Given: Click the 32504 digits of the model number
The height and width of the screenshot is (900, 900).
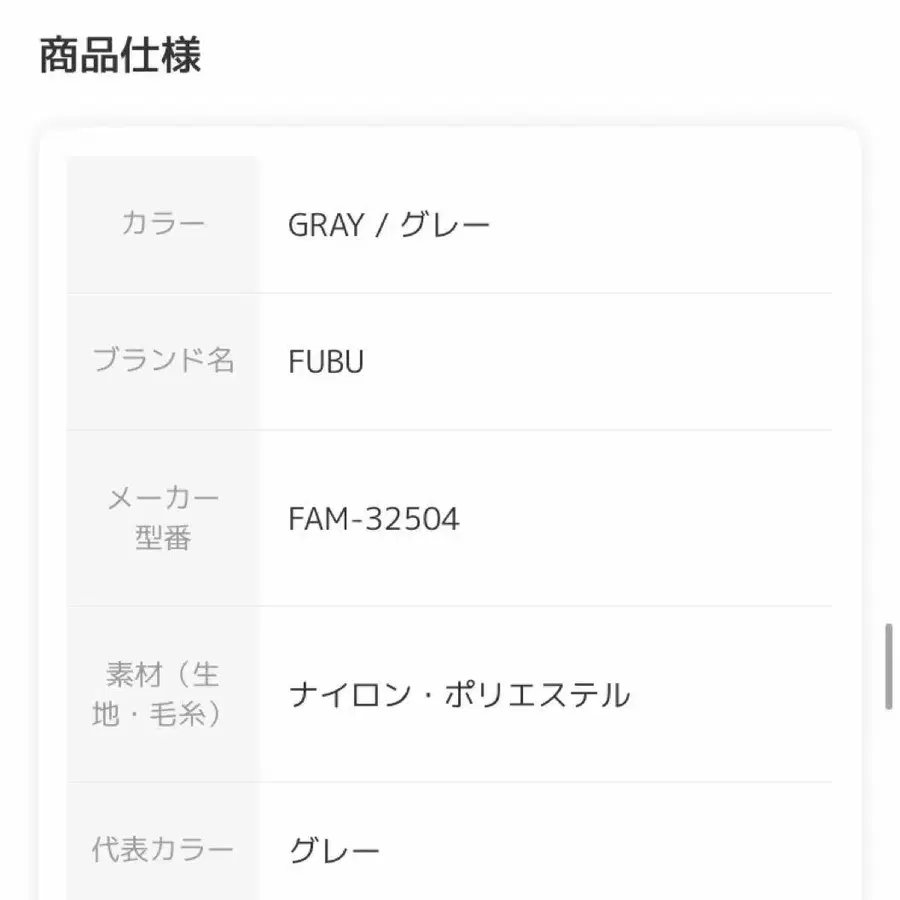Looking at the screenshot, I should pyautogui.click(x=410, y=520).
